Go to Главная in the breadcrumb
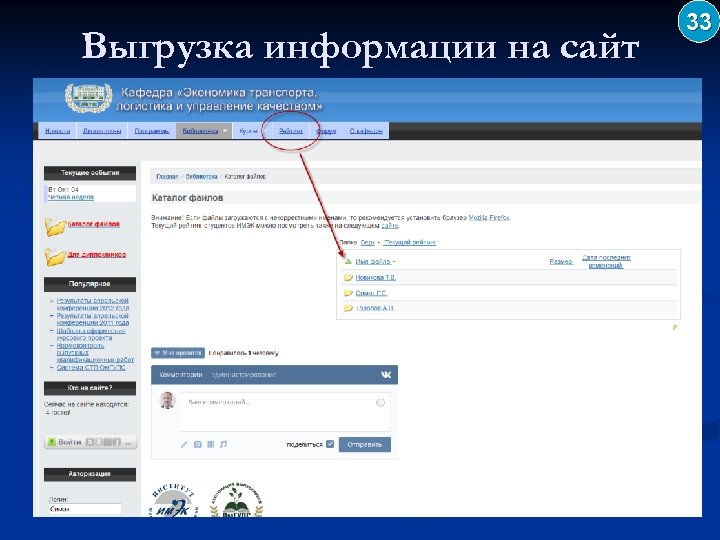The image size is (720, 540). (167, 176)
